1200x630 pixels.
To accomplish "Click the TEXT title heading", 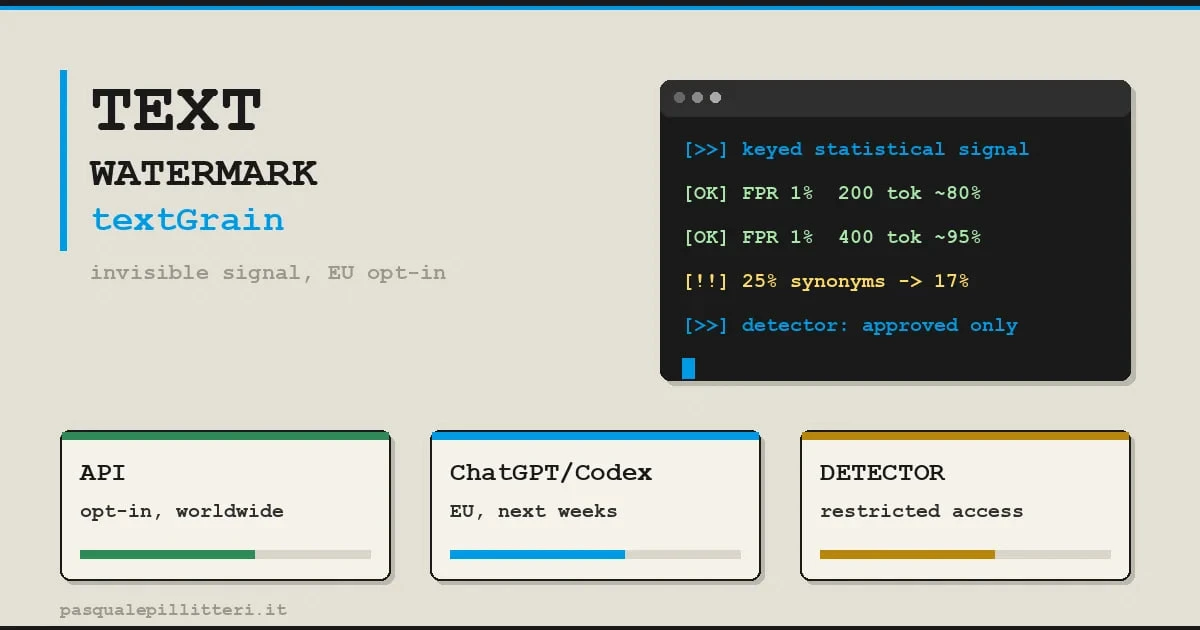I will [x=176, y=110].
